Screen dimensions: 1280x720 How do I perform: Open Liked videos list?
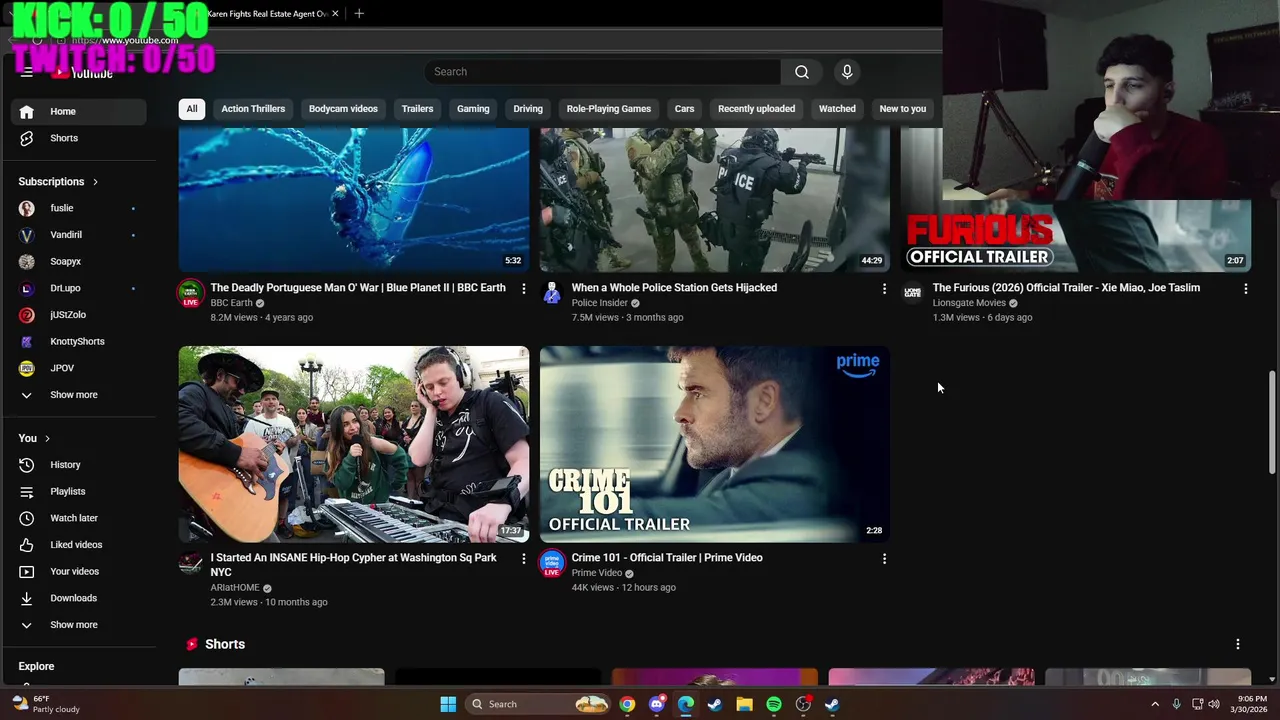click(78, 545)
